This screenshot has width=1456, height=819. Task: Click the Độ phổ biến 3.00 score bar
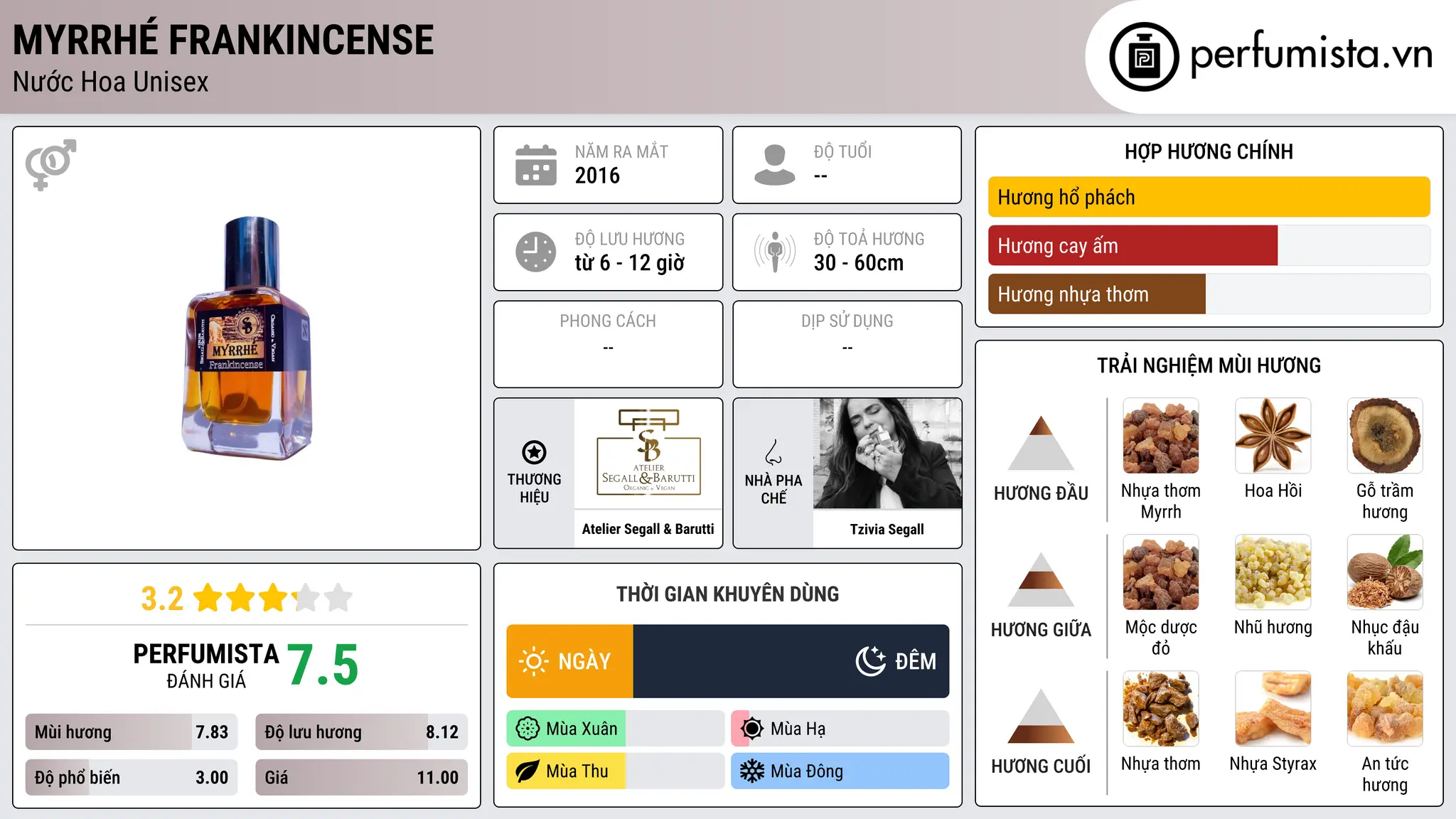click(132, 778)
